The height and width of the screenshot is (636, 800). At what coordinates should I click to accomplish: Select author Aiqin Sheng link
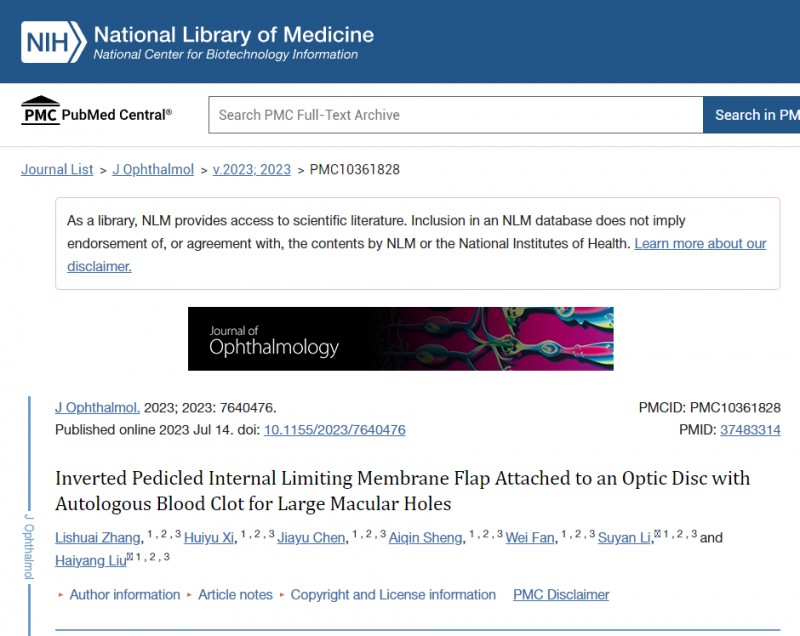[x=425, y=538]
